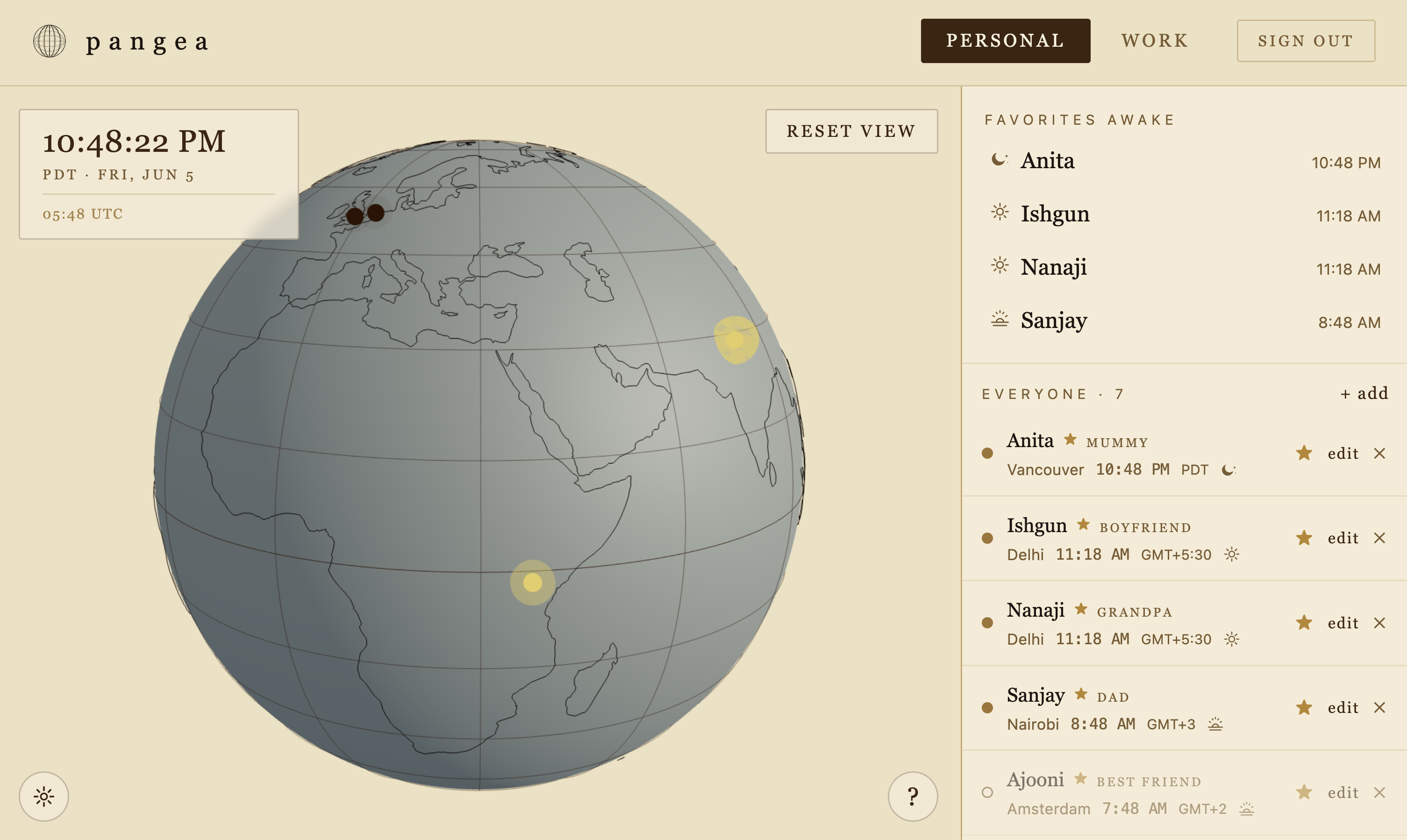Toggle favorite star for Ishgun's row
1407x840 pixels.
pos(1304,538)
